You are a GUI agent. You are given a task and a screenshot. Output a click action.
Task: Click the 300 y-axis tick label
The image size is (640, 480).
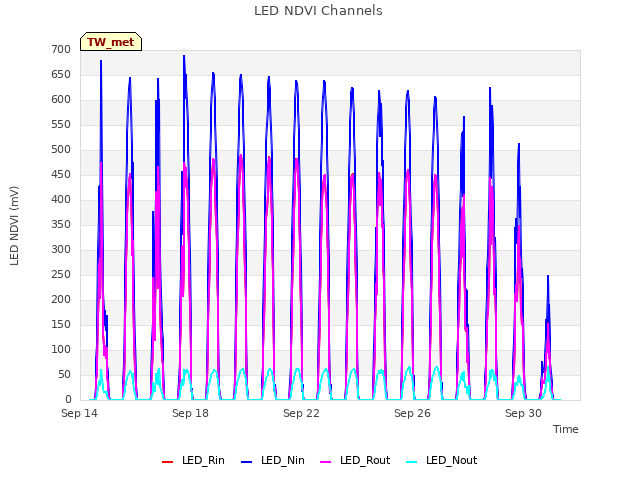(61, 249)
